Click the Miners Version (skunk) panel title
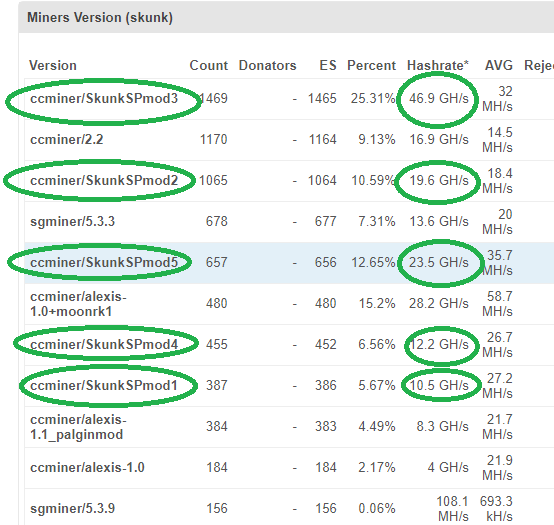554x525 pixels. [x=100, y=17]
